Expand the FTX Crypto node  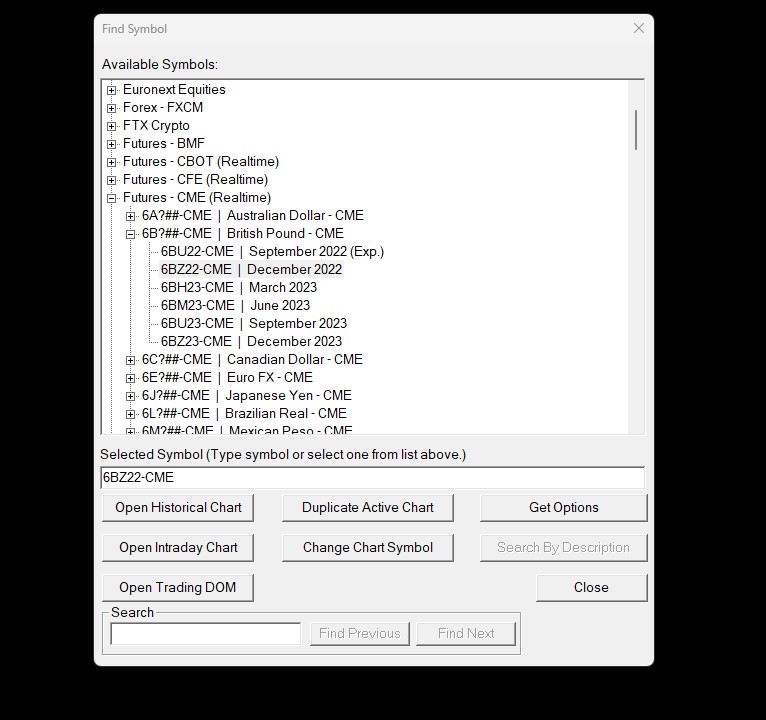pos(111,127)
